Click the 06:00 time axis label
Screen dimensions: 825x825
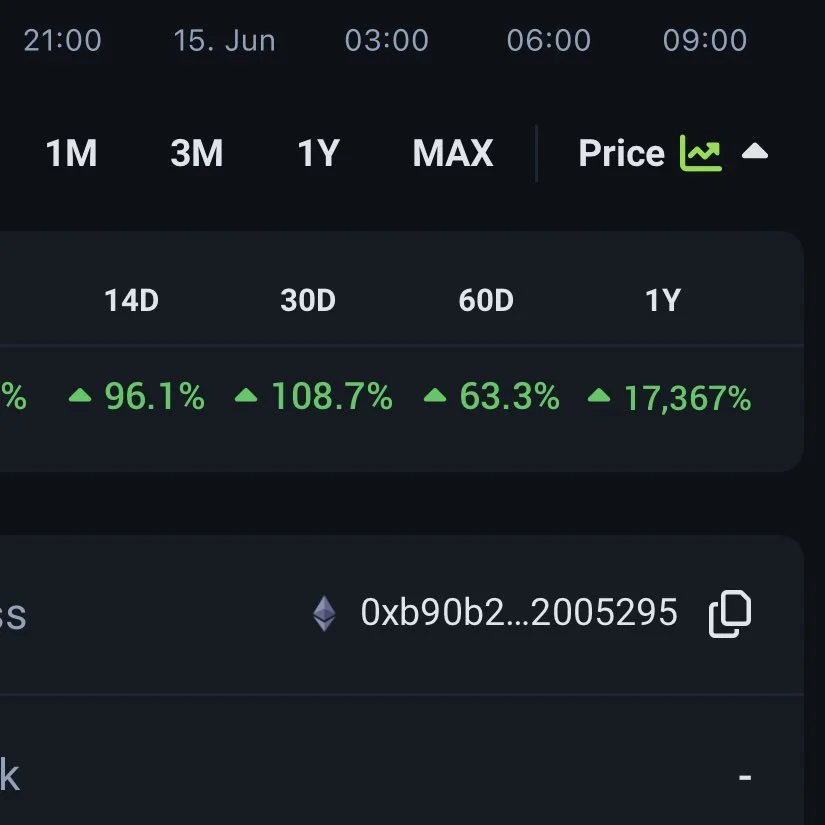point(549,41)
